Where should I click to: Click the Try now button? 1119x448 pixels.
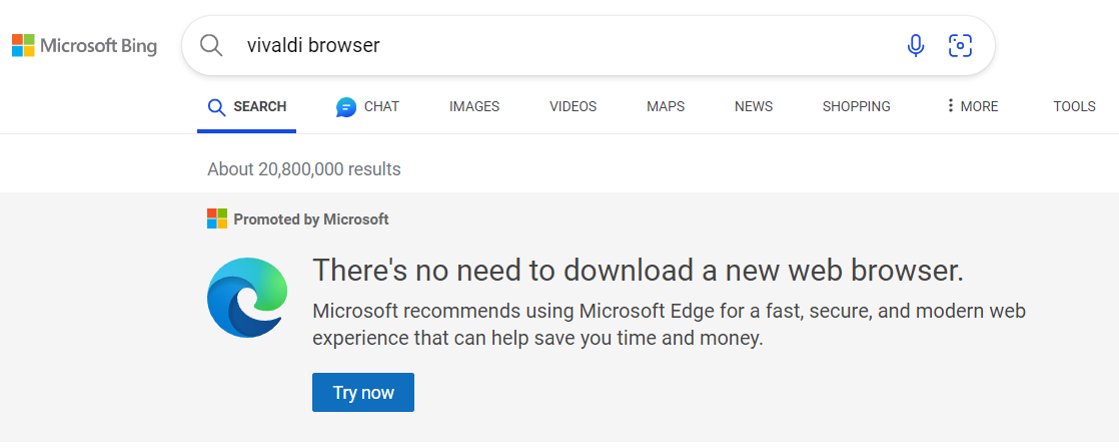363,392
